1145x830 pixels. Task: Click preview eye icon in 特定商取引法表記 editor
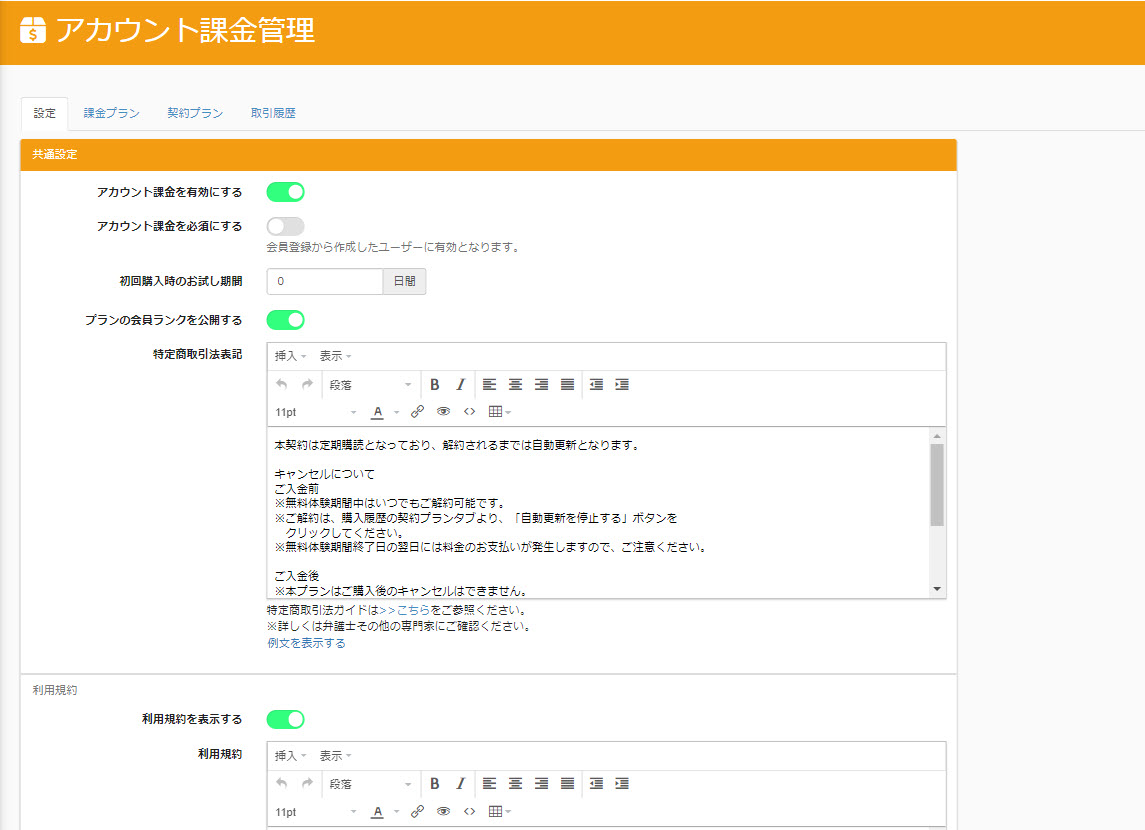(x=443, y=412)
